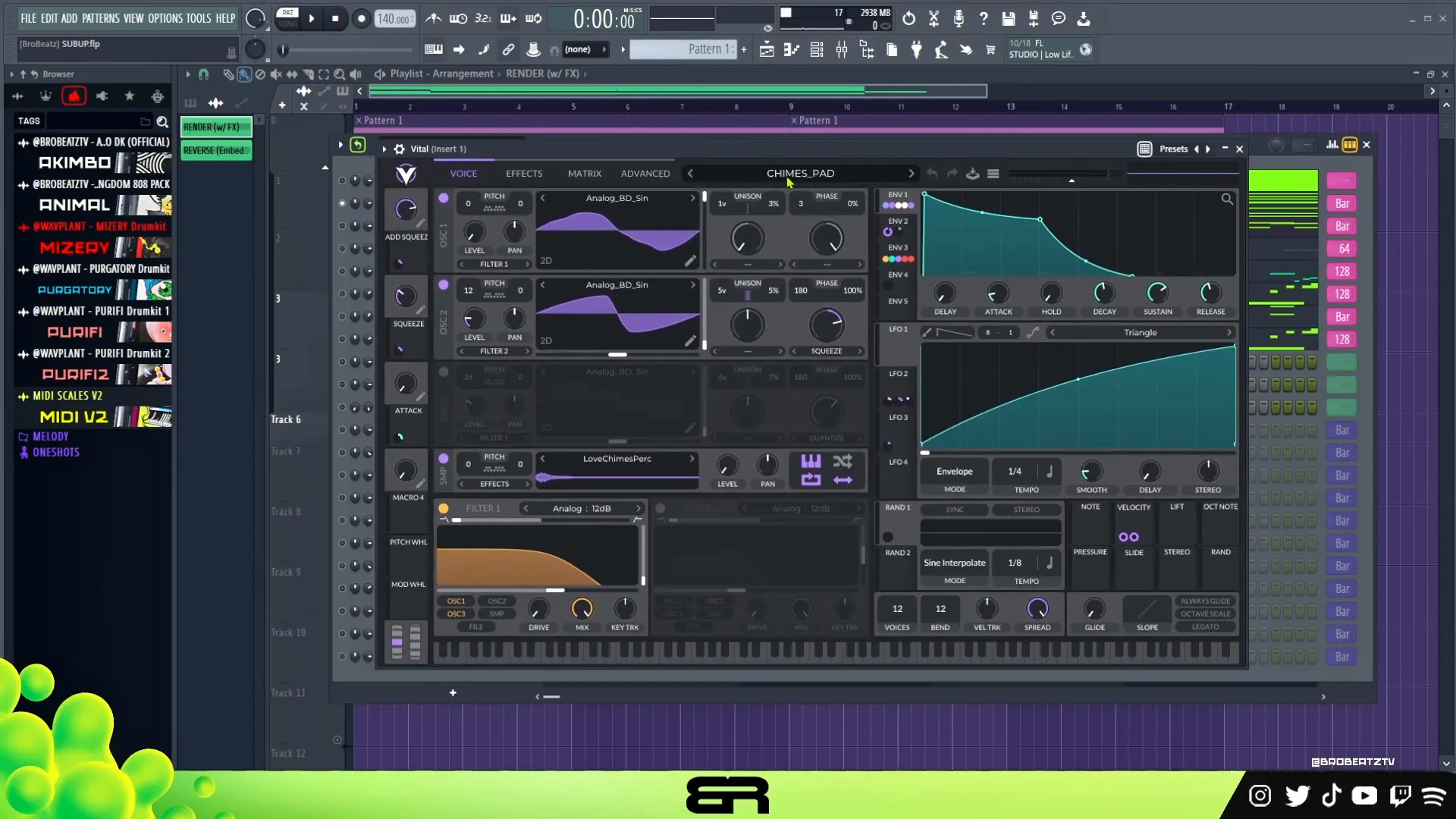
Task: Open the ONESHOTS browser folder
Action: (x=55, y=453)
